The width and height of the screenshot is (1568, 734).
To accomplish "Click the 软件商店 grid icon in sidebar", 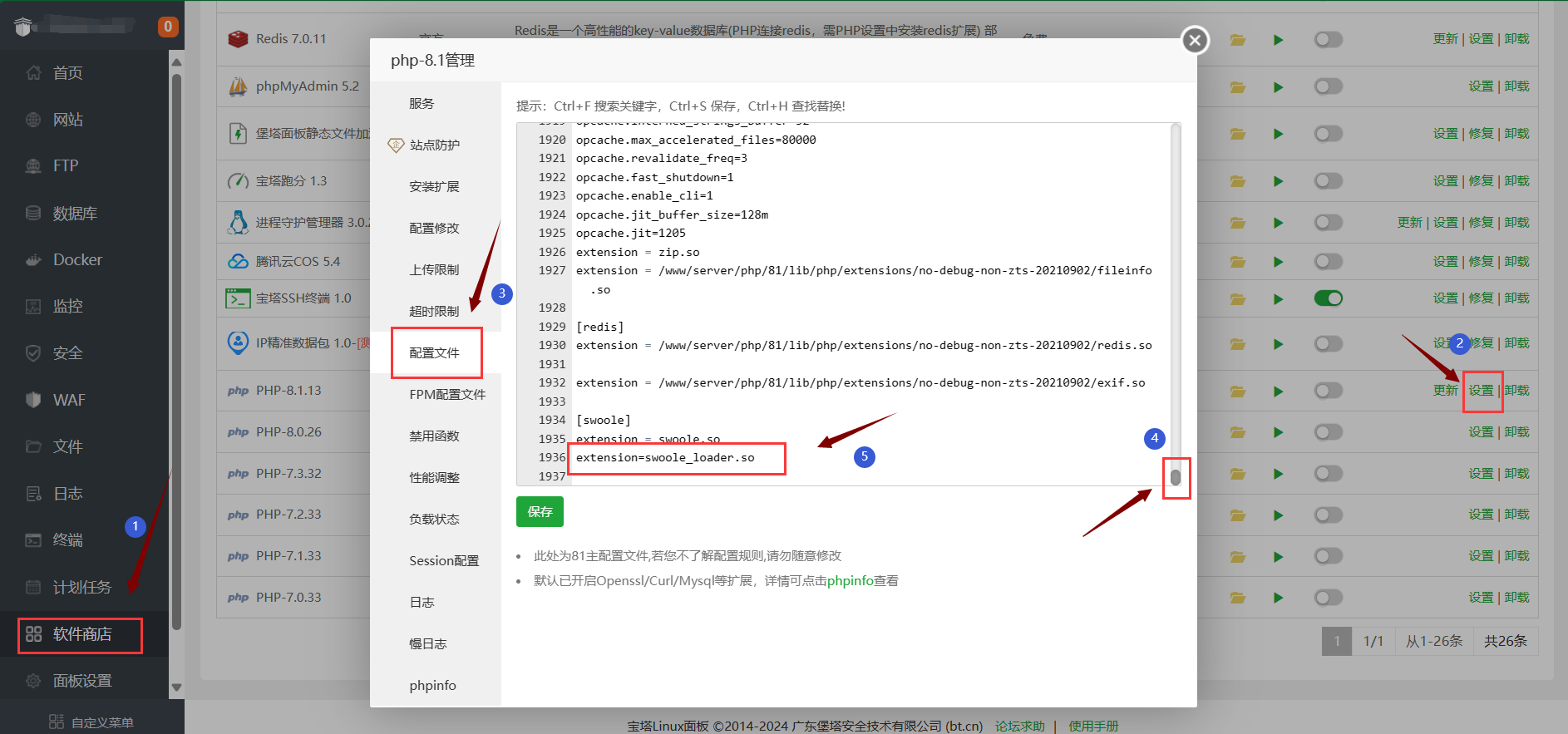I will click(33, 634).
